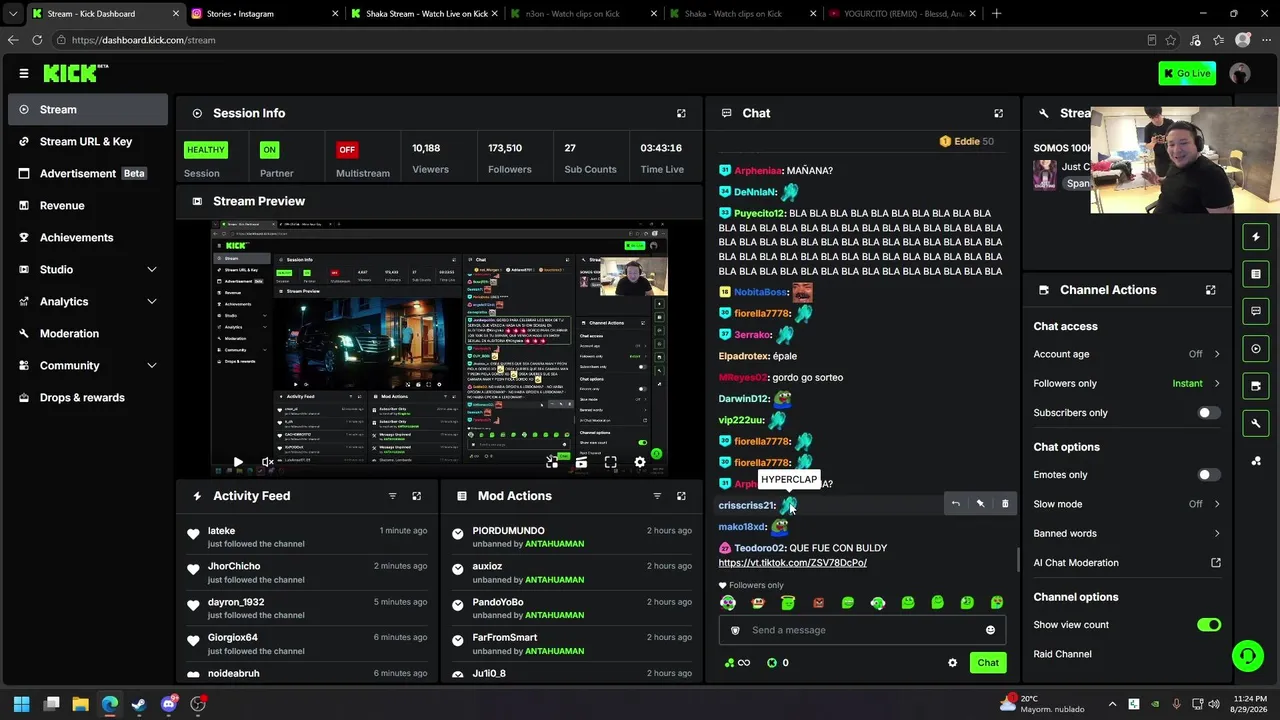Click Raid Channel option
The image size is (1280, 720).
(x=1062, y=654)
